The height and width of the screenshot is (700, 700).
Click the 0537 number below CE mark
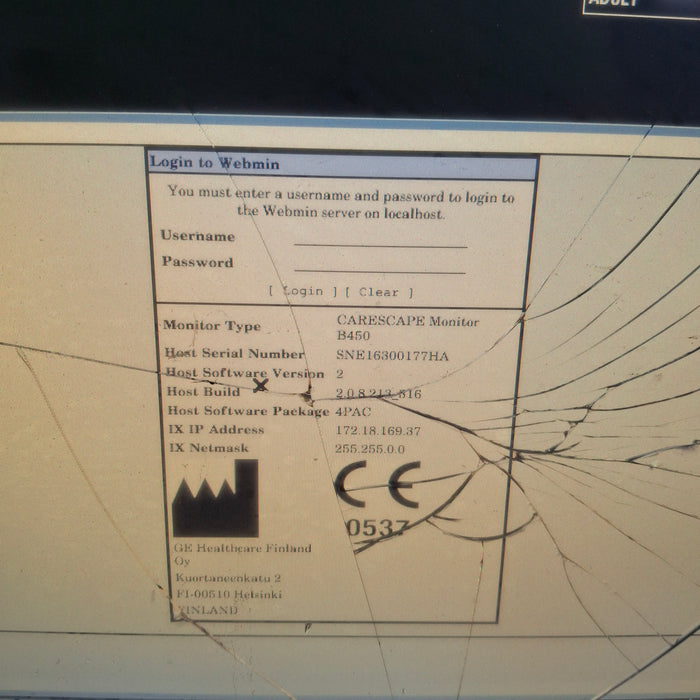tap(376, 528)
